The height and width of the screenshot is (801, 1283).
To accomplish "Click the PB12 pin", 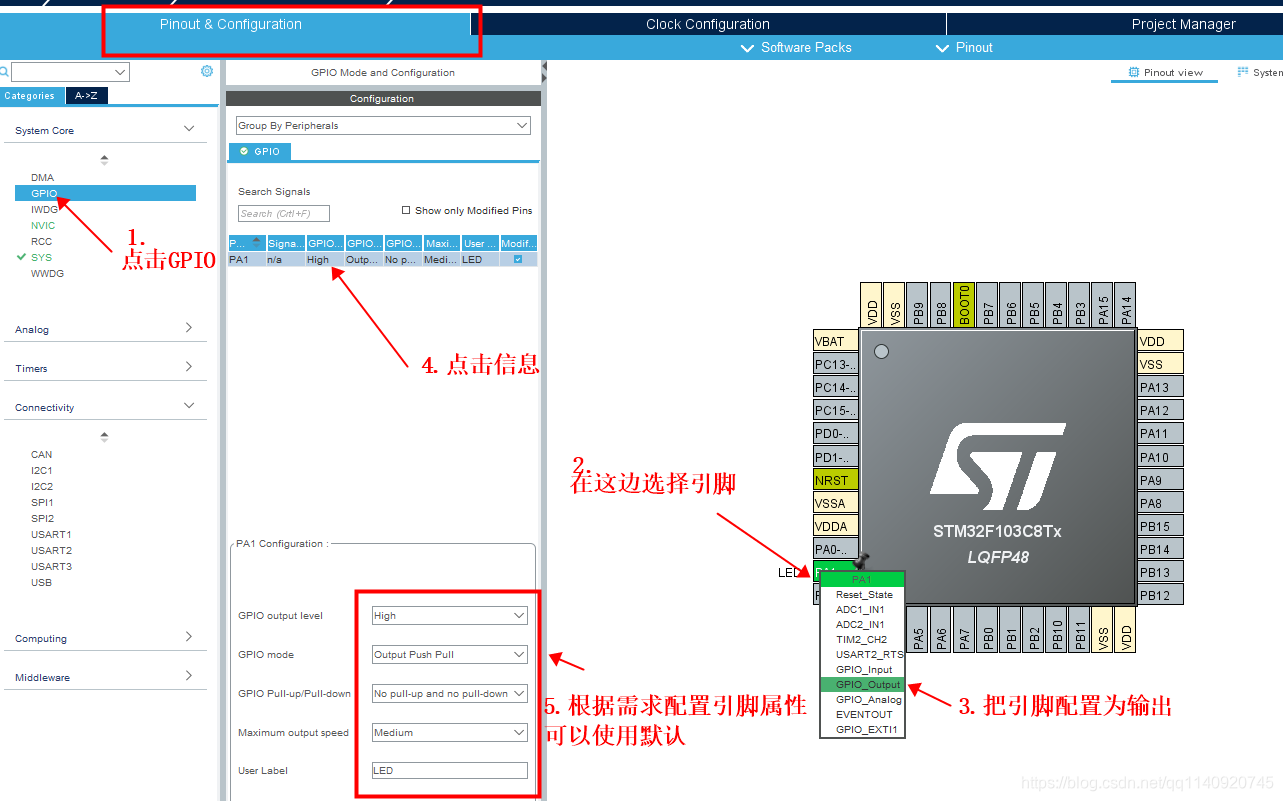I will [1160, 595].
